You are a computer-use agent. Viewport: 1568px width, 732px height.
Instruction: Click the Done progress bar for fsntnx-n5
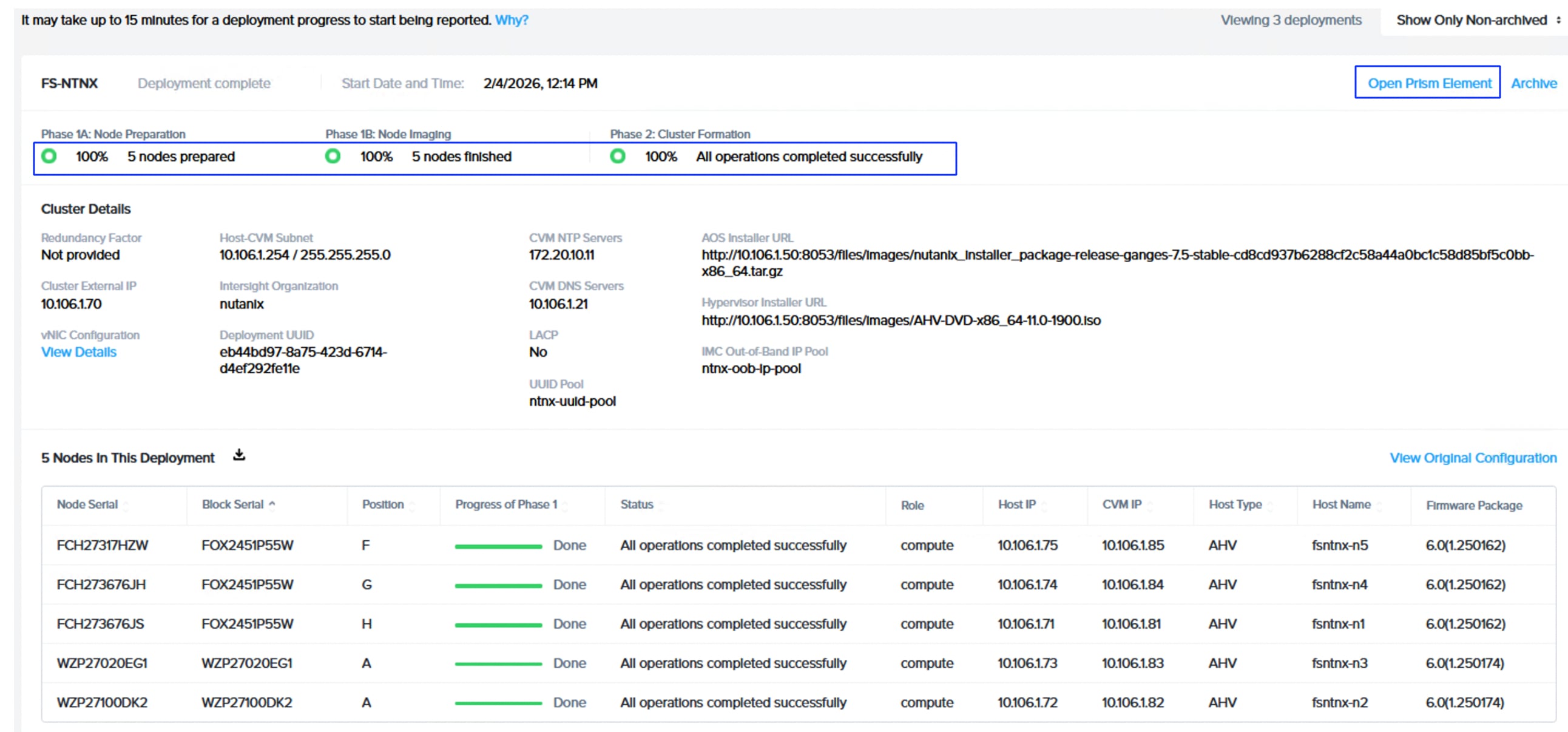pos(499,545)
